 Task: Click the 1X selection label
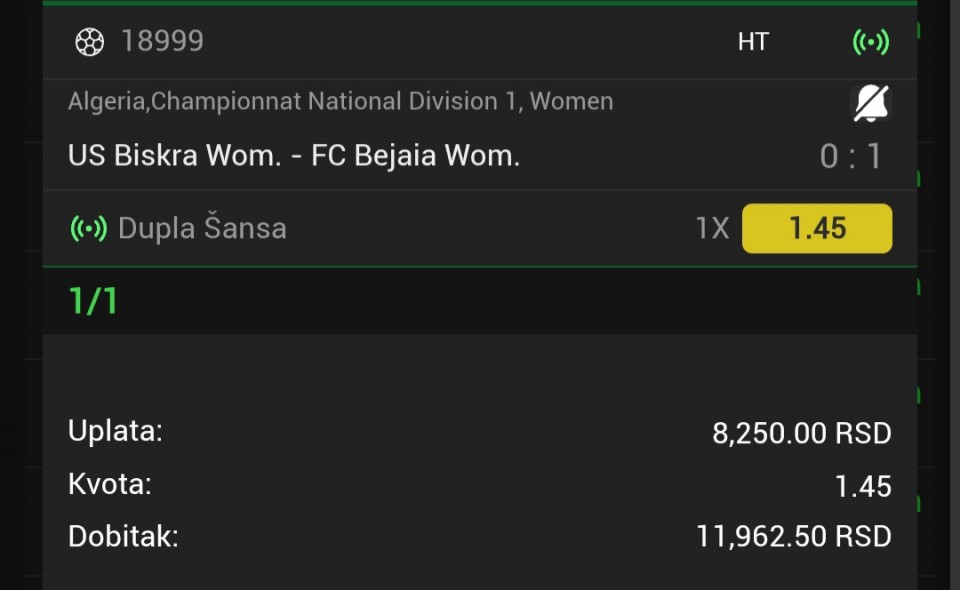click(712, 229)
